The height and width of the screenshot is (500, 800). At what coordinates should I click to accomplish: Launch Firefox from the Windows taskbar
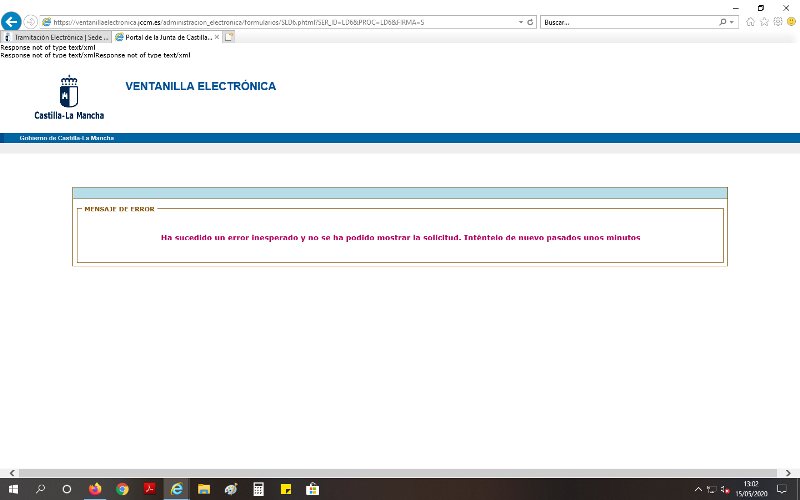[95, 489]
